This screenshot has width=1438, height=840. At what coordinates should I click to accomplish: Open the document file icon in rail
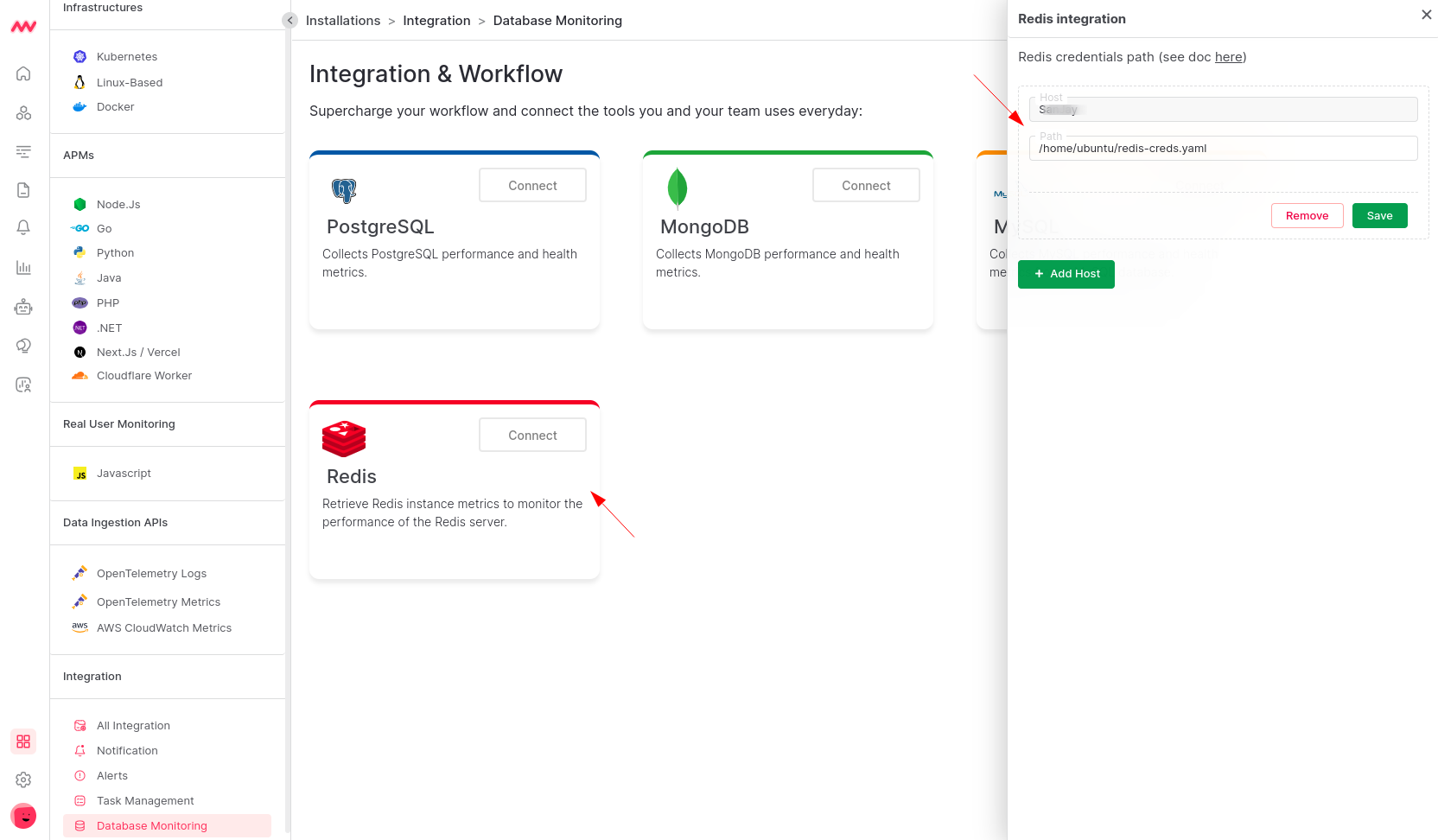[23, 190]
